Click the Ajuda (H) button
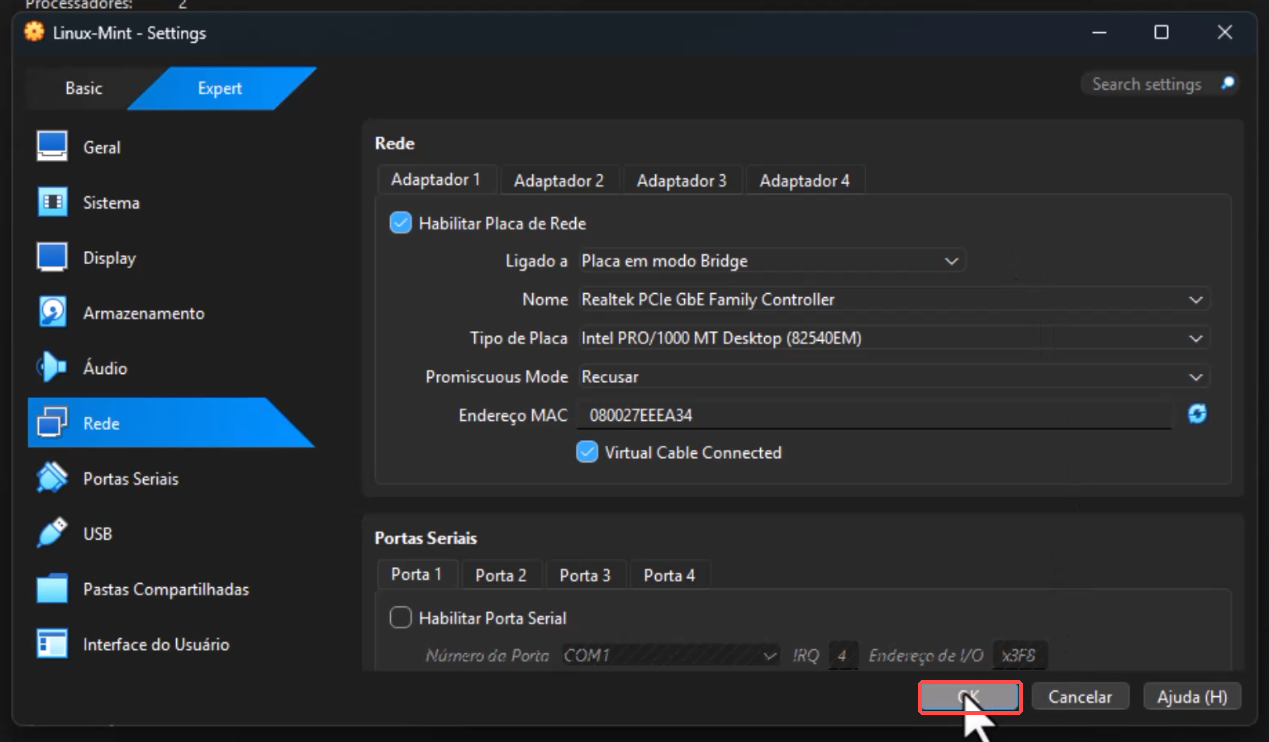 coord(1192,697)
